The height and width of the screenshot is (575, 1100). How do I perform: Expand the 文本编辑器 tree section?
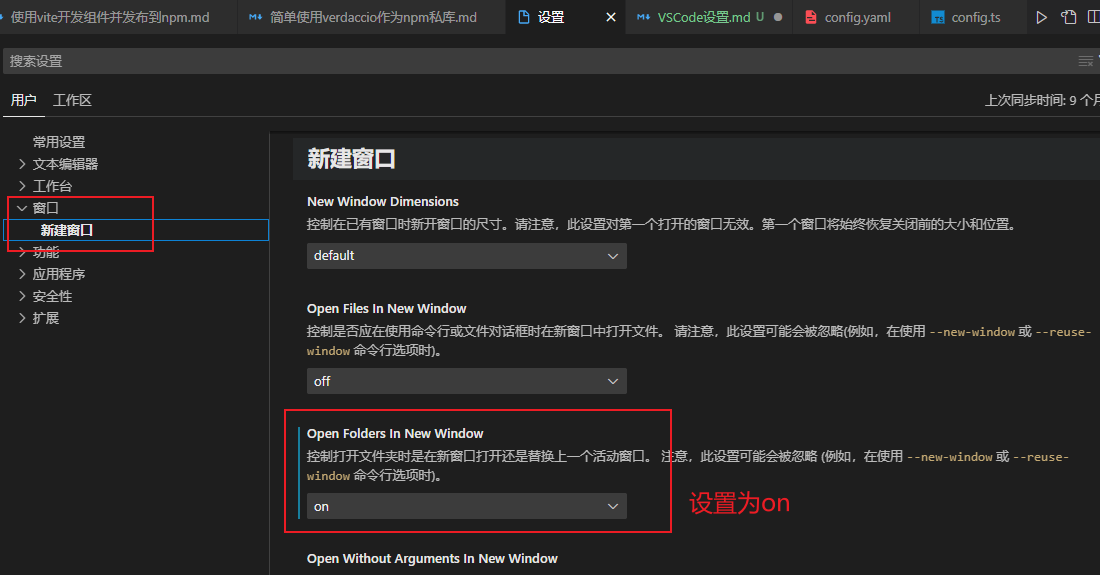click(x=64, y=164)
